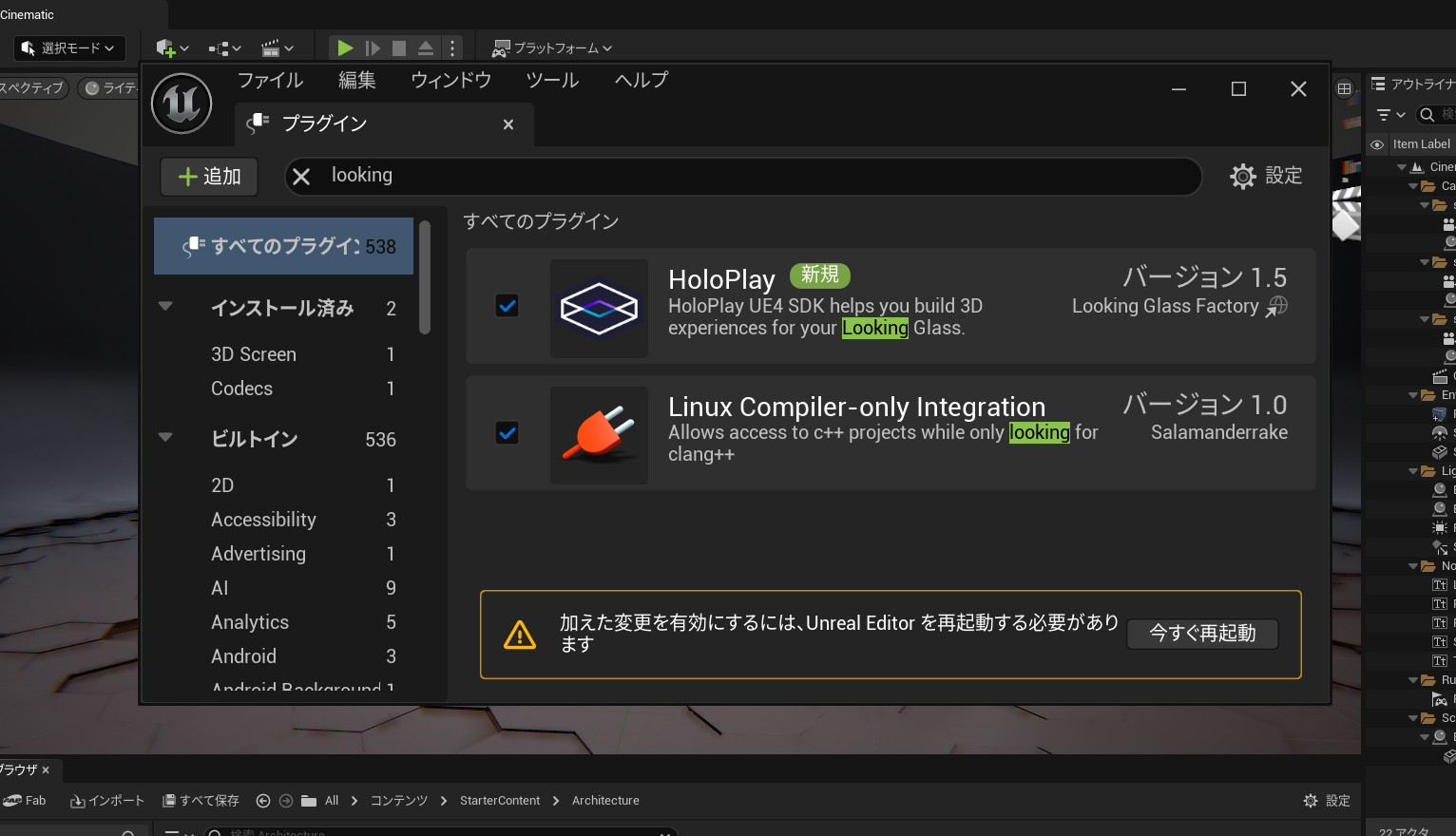
Task: Click the 追加 button to add a plugin
Action: tap(208, 176)
